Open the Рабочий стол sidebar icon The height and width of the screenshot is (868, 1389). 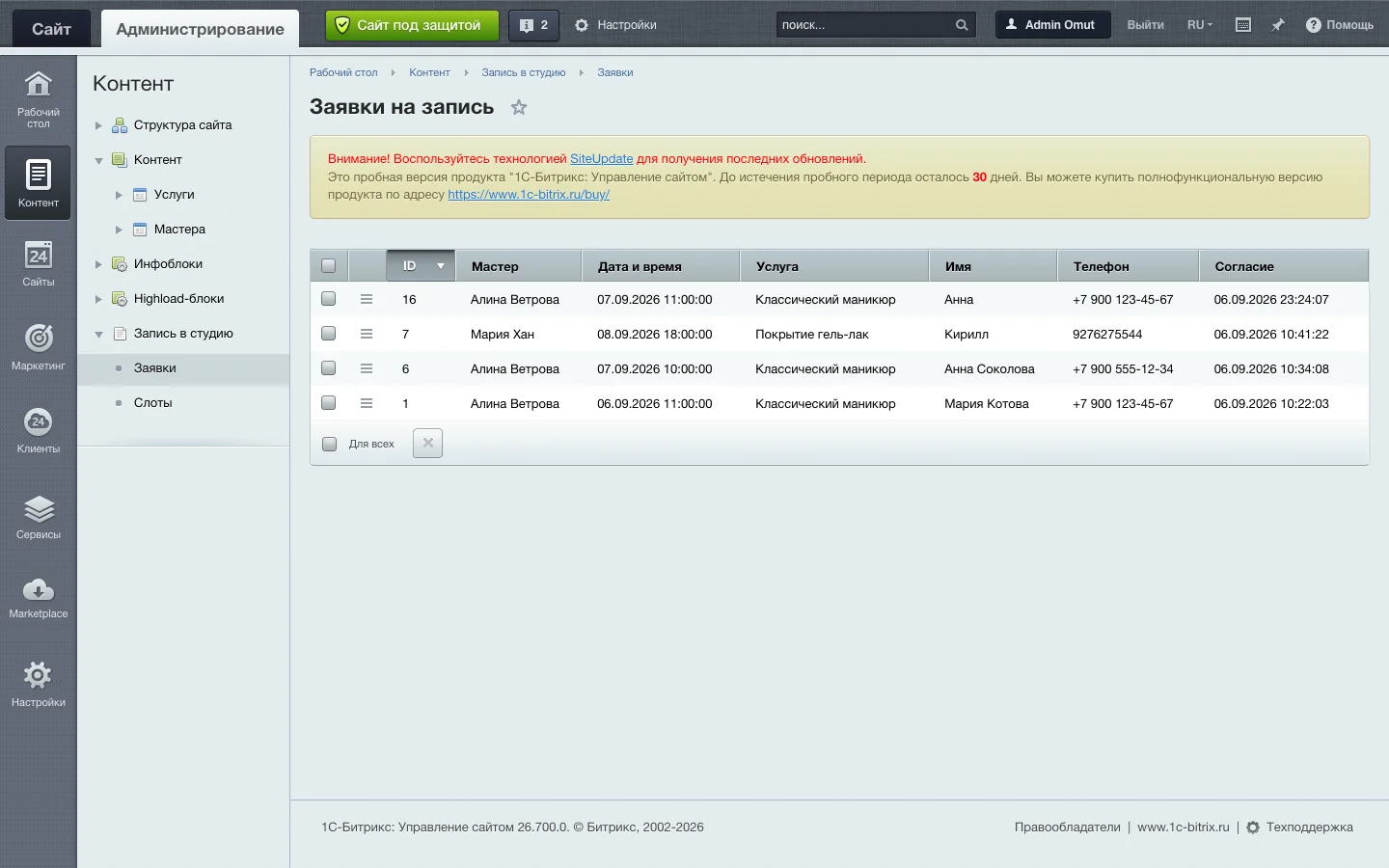point(38,99)
